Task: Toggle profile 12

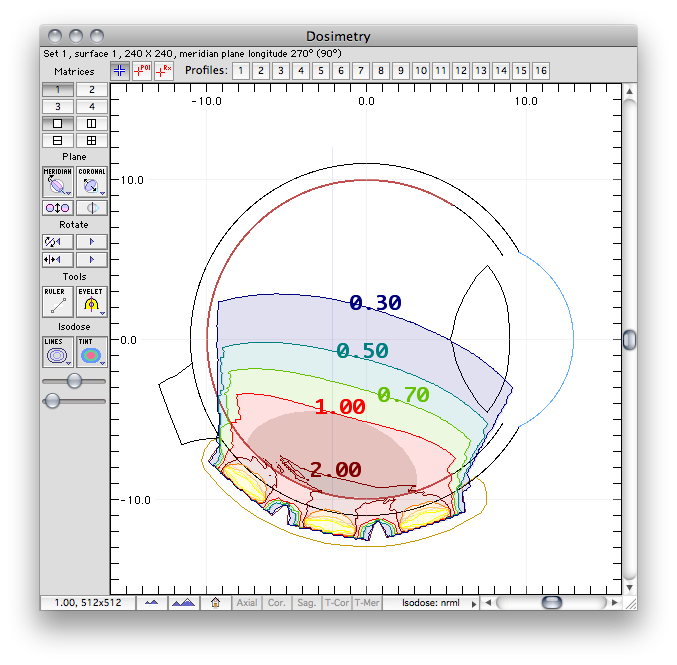Action: [x=461, y=71]
